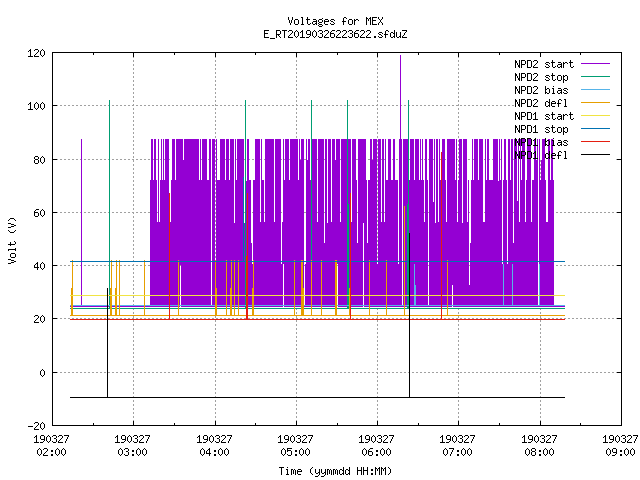Select the 'NPD2 bias' legend label

(x=541, y=90)
